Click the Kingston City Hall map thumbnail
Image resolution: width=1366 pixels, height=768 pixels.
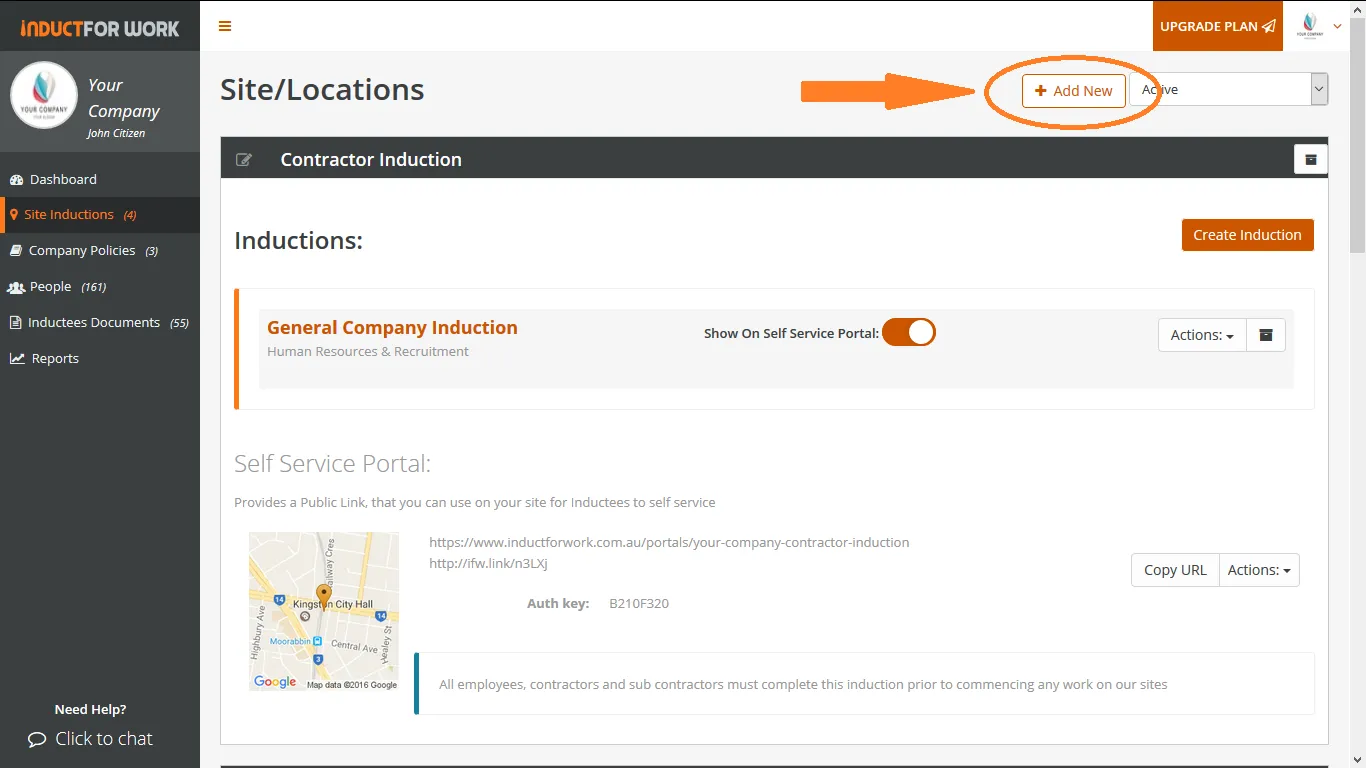tap(324, 611)
